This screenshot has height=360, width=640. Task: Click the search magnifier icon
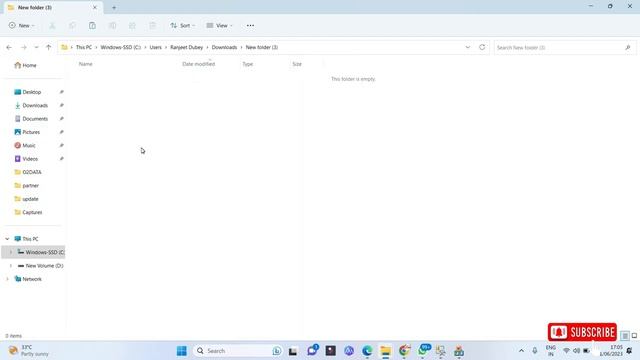[628, 48]
